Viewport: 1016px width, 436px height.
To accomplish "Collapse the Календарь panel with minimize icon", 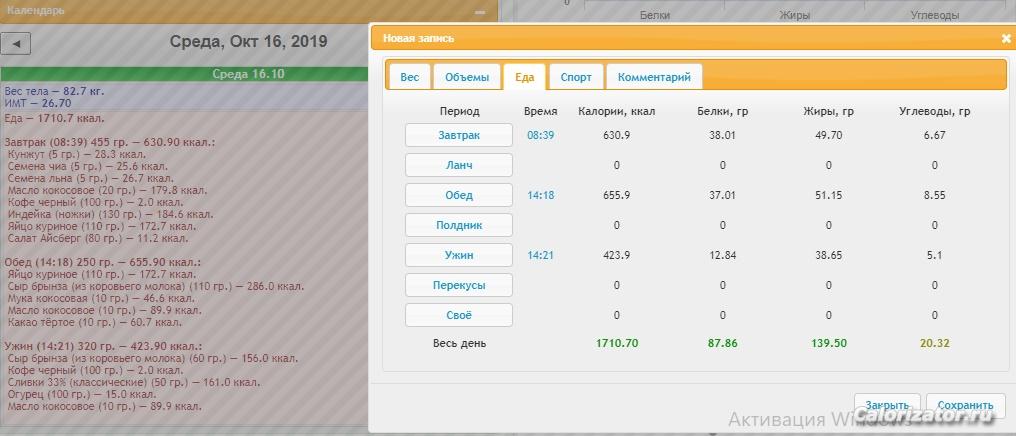I will (480, 11).
